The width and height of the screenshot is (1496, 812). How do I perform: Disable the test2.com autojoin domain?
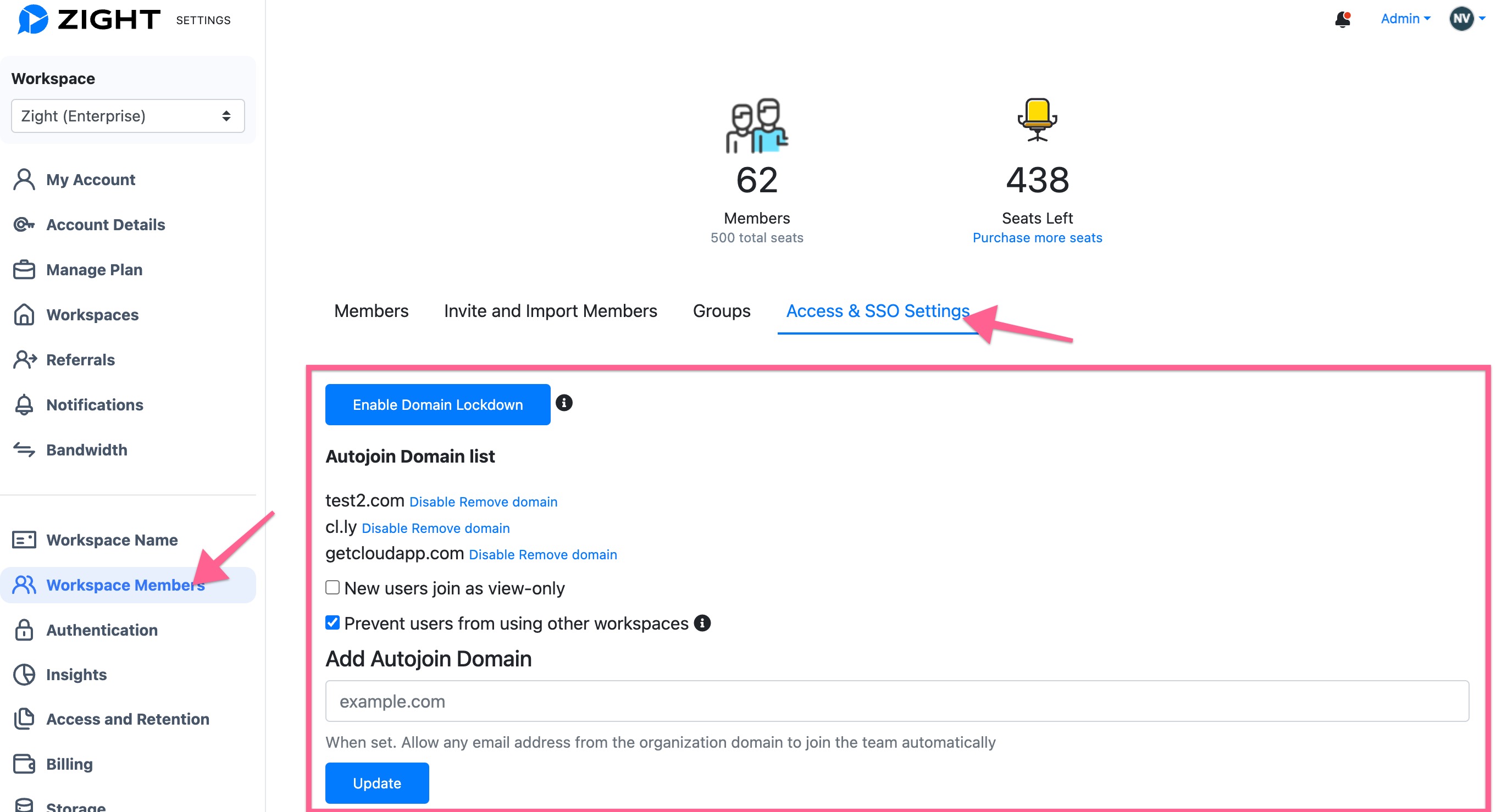(432, 502)
